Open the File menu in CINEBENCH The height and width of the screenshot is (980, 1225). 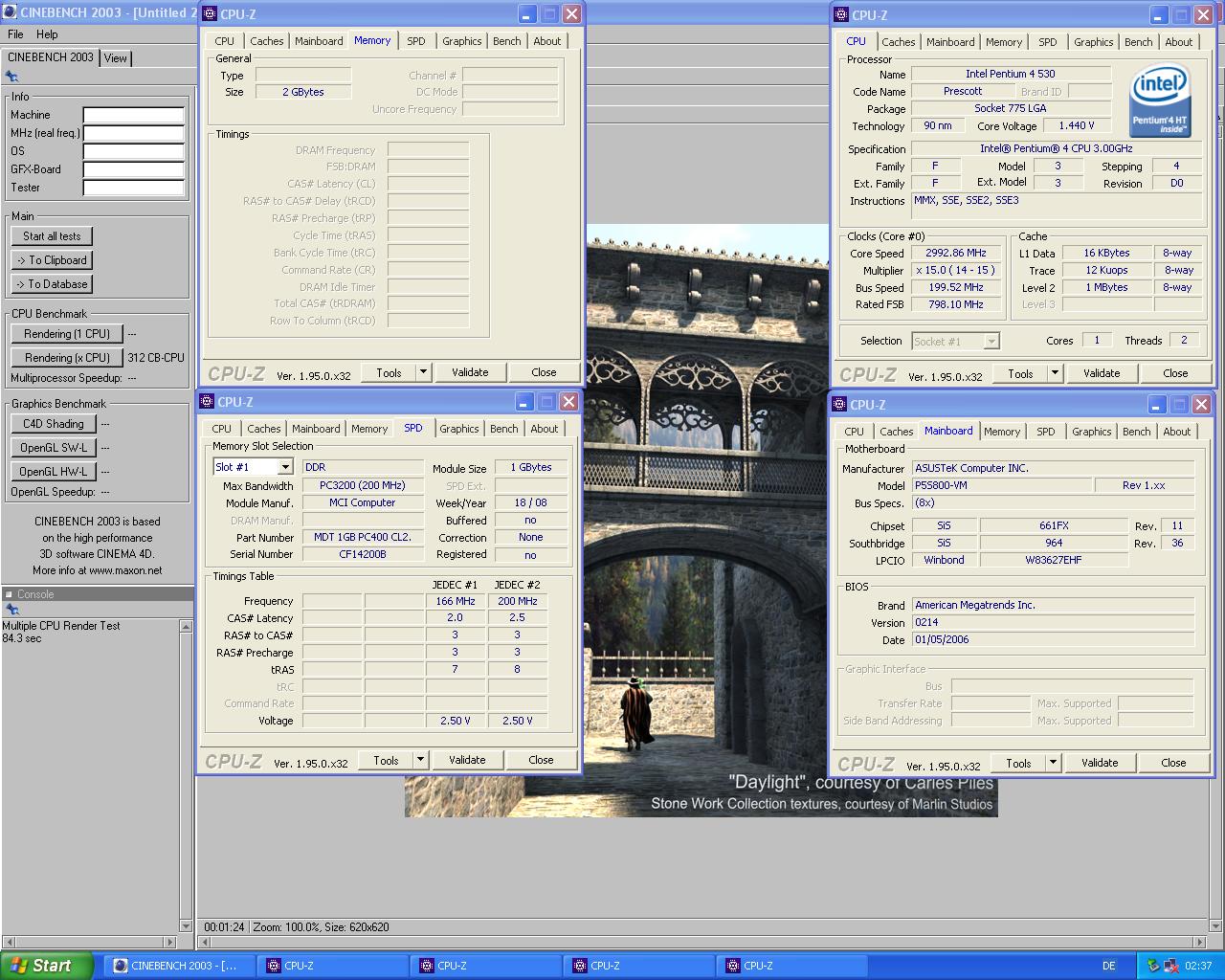click(15, 34)
